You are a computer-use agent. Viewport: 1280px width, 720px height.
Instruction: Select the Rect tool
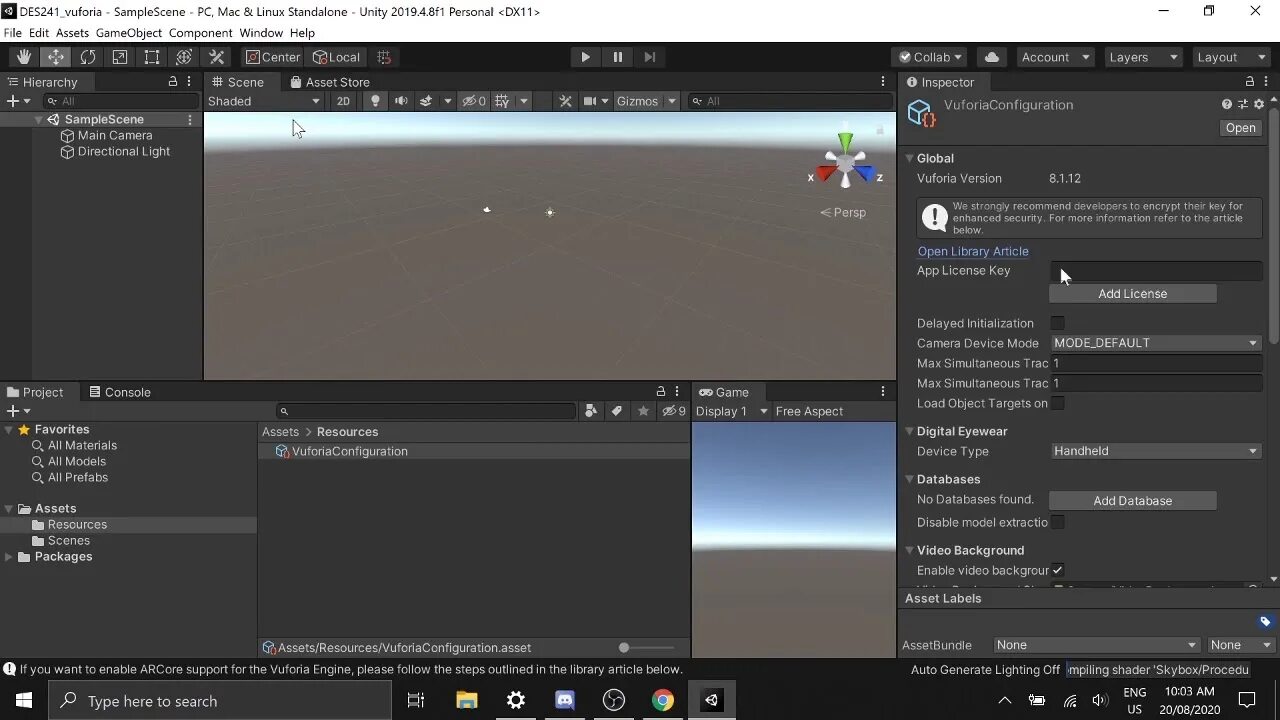coord(152,57)
